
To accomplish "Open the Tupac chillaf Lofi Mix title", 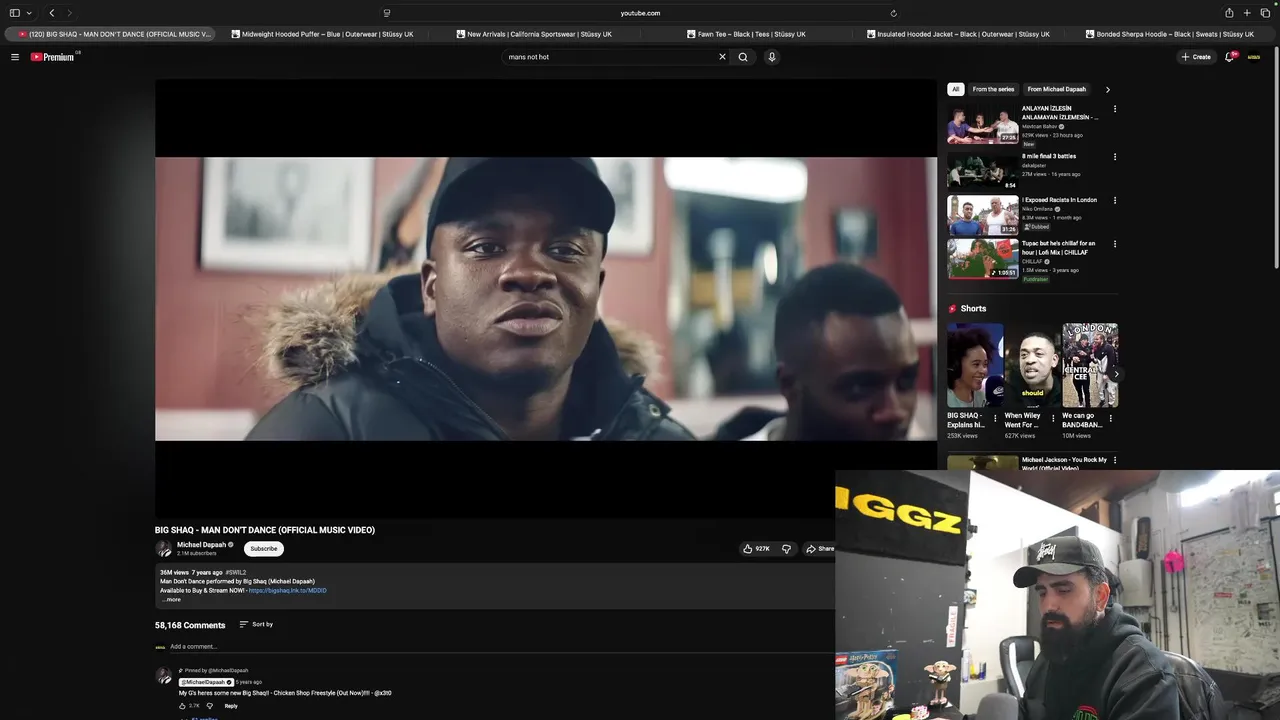I will click(1059, 248).
